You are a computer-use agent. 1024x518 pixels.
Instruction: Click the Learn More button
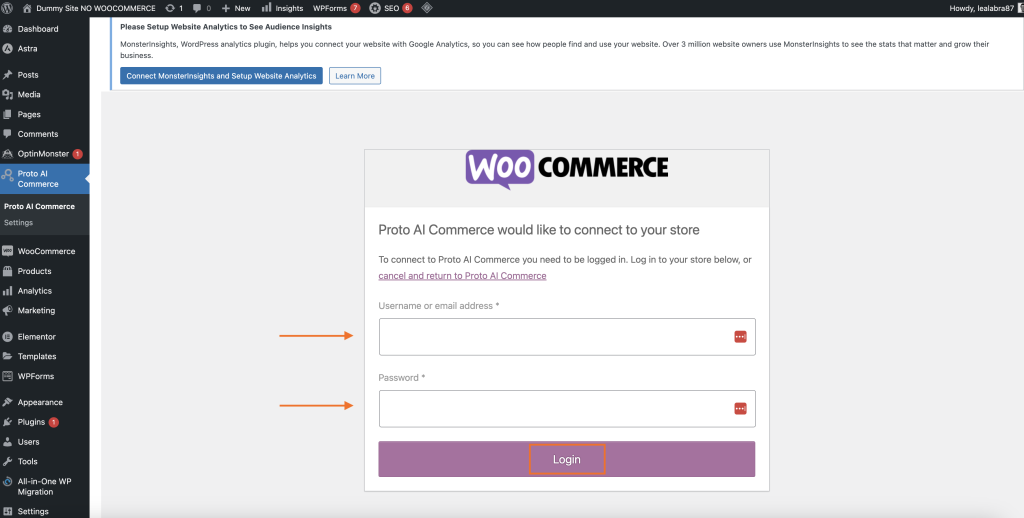click(355, 76)
